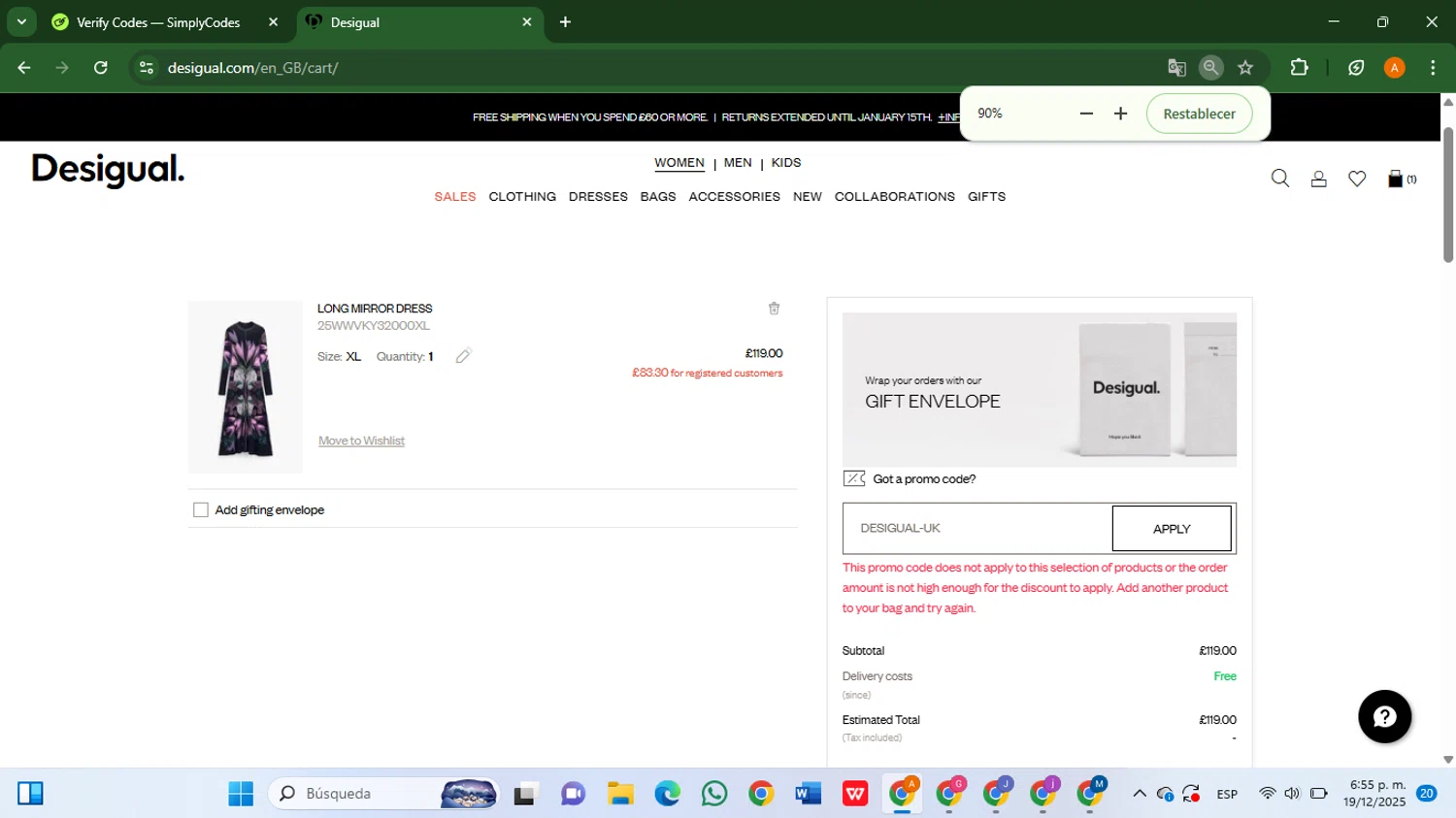Open SALES menu
This screenshot has height=818, width=1456.
[455, 197]
